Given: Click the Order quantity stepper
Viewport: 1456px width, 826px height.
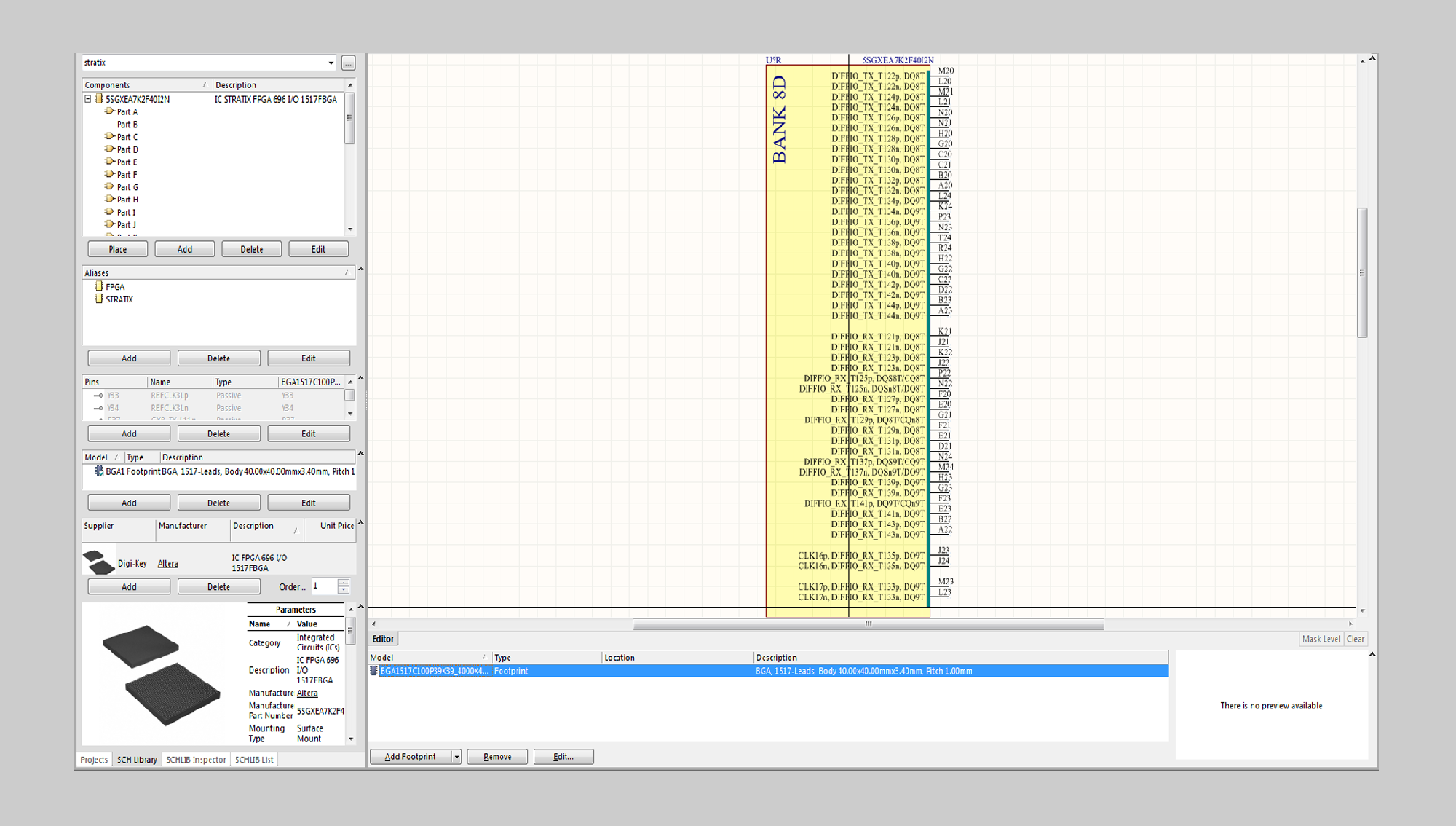Looking at the screenshot, I should pos(343,586).
